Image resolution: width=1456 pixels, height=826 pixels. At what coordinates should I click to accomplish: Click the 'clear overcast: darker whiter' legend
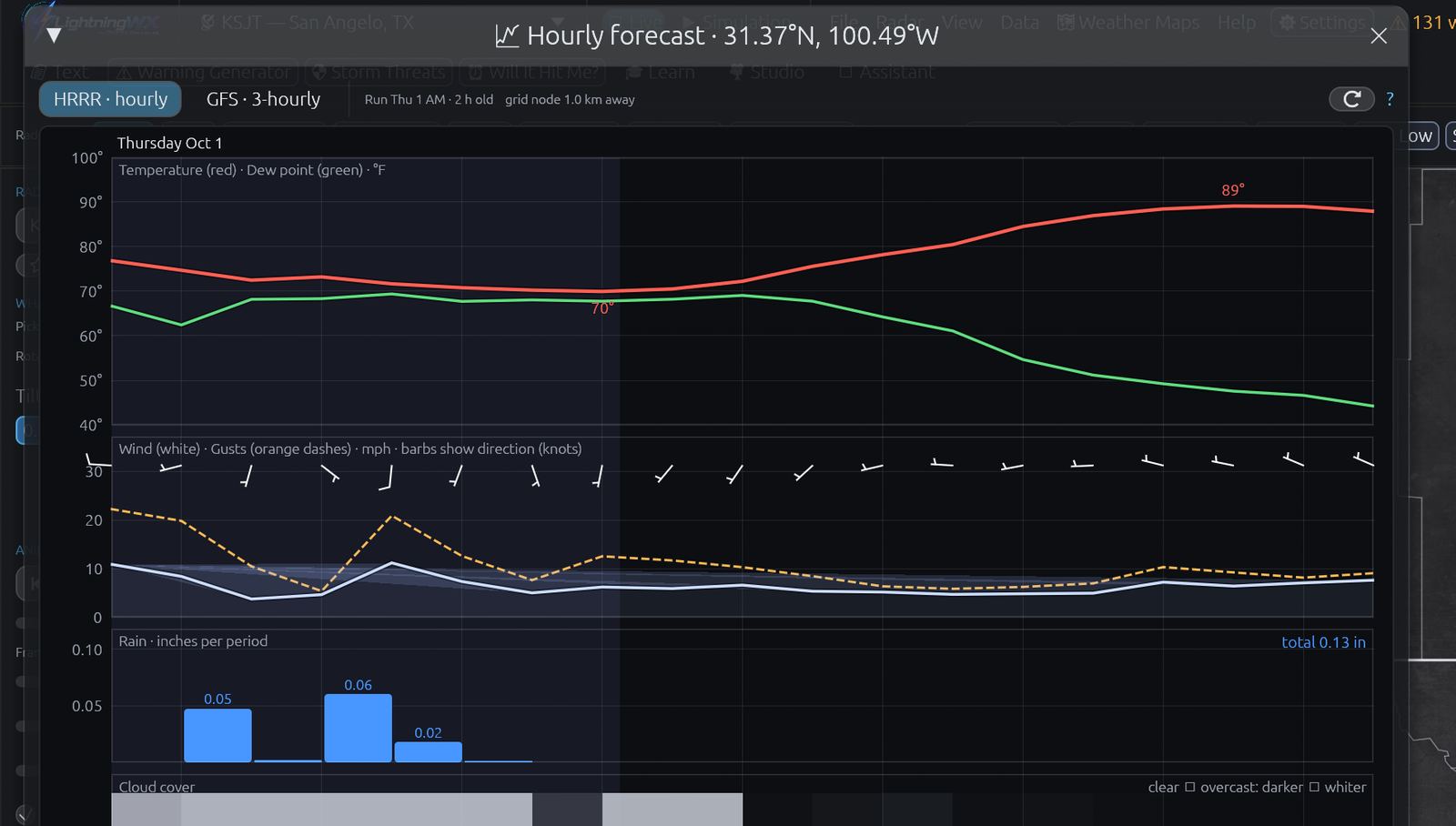click(x=1257, y=787)
